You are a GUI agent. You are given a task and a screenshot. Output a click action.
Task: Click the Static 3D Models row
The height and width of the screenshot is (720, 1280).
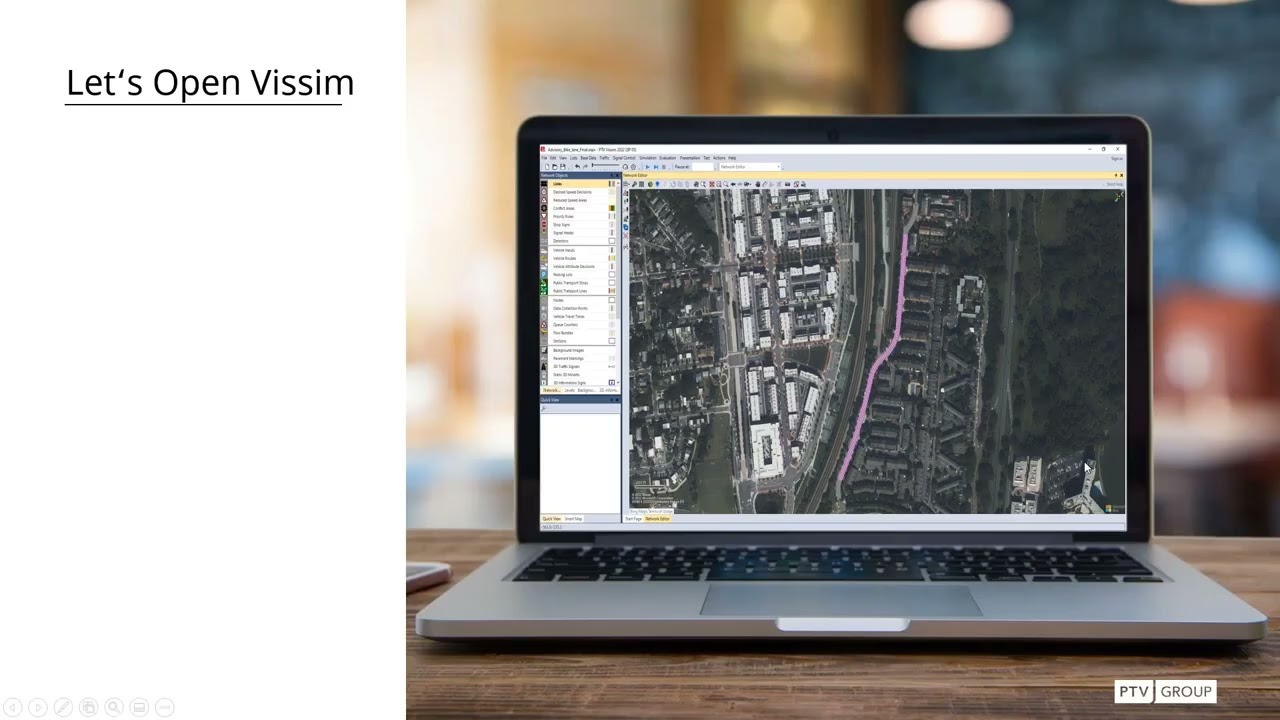580,374
